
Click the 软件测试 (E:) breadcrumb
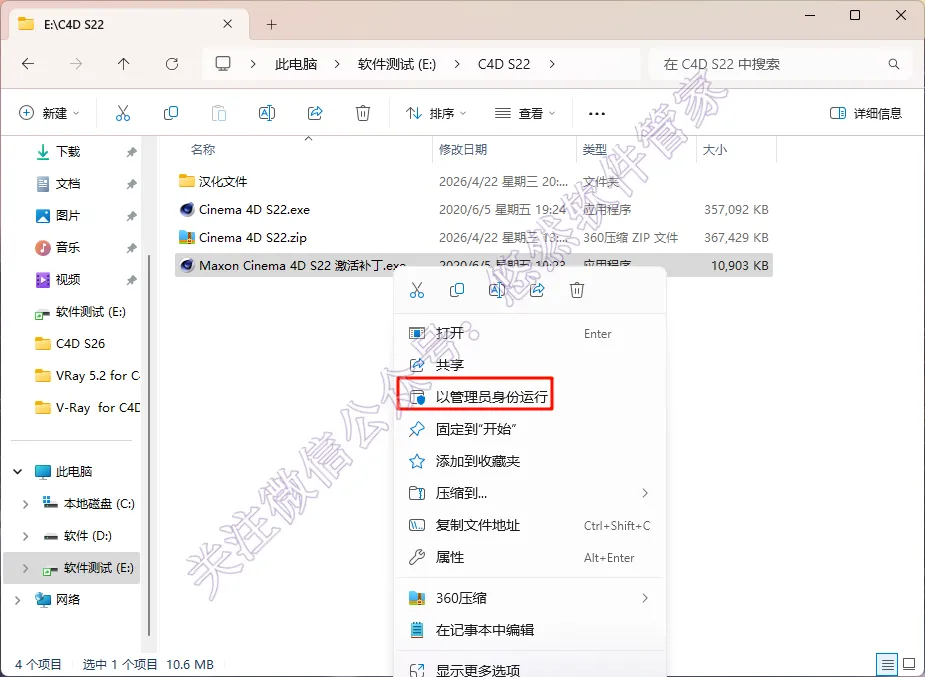tap(396, 64)
